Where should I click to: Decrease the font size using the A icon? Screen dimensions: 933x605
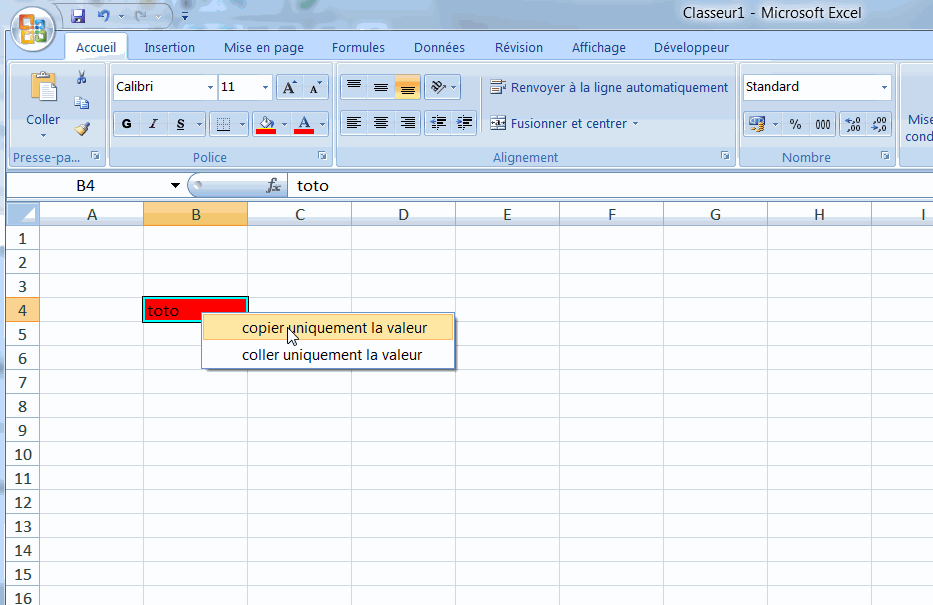tap(313, 88)
